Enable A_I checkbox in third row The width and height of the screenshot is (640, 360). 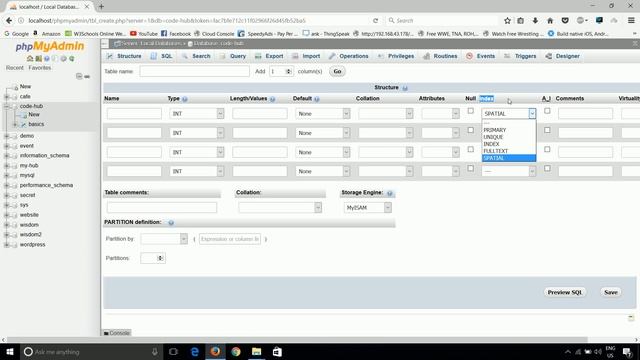click(547, 149)
